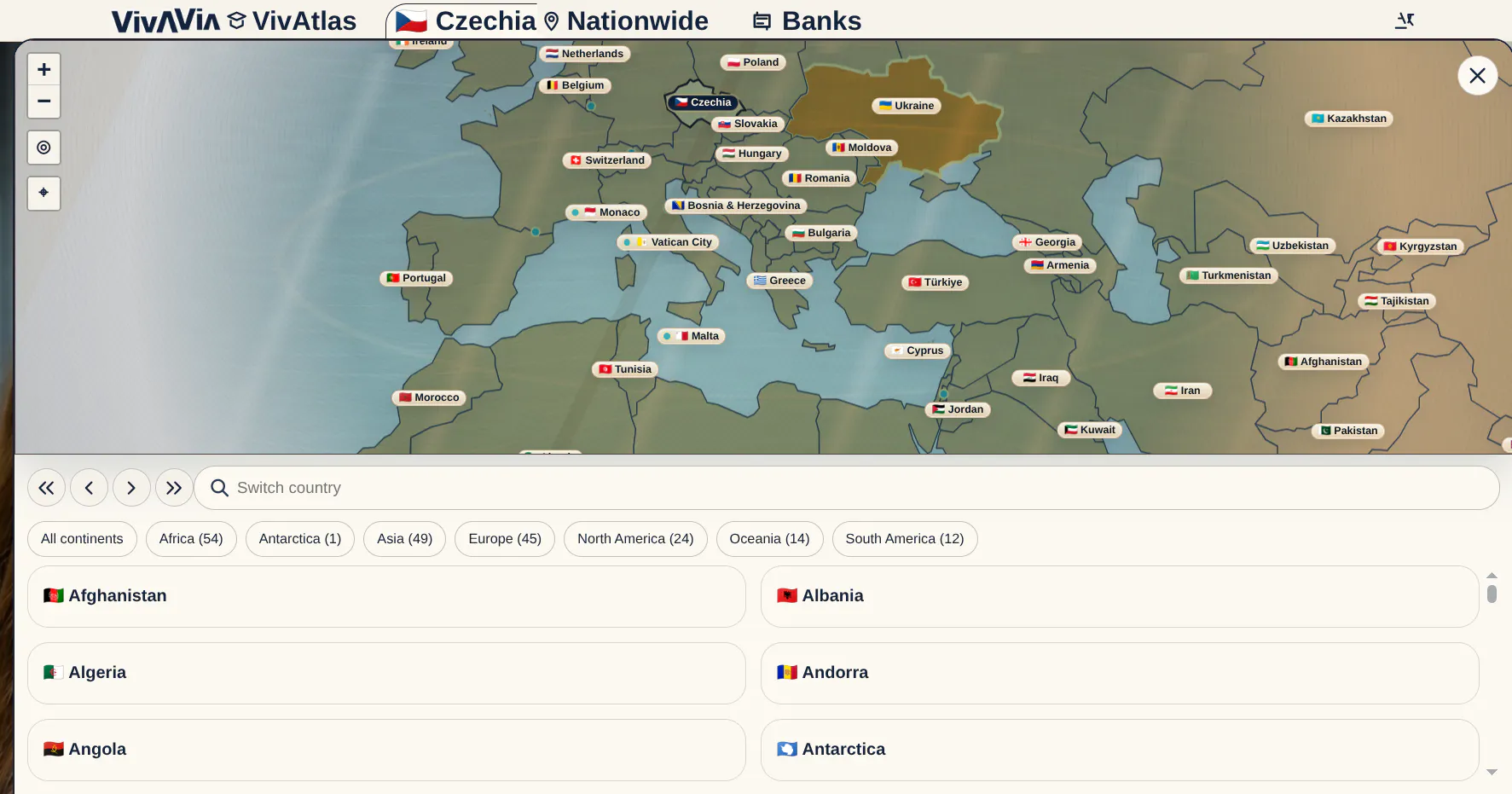Open the Nationwide location selector
1512x794 pixels.
pos(626,20)
